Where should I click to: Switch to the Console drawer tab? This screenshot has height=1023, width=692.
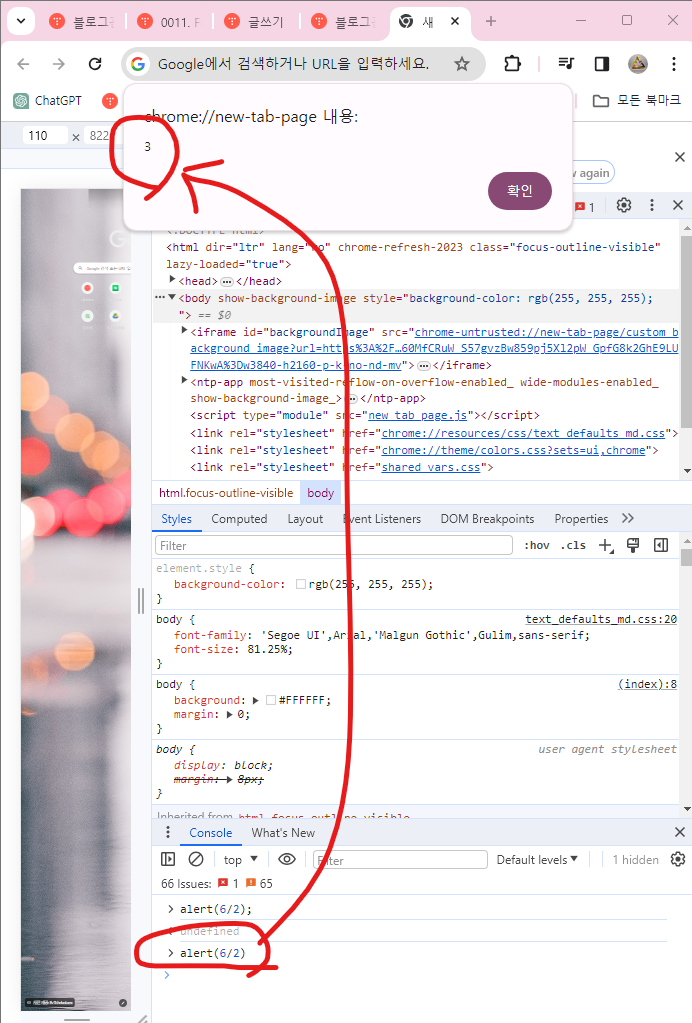211,832
